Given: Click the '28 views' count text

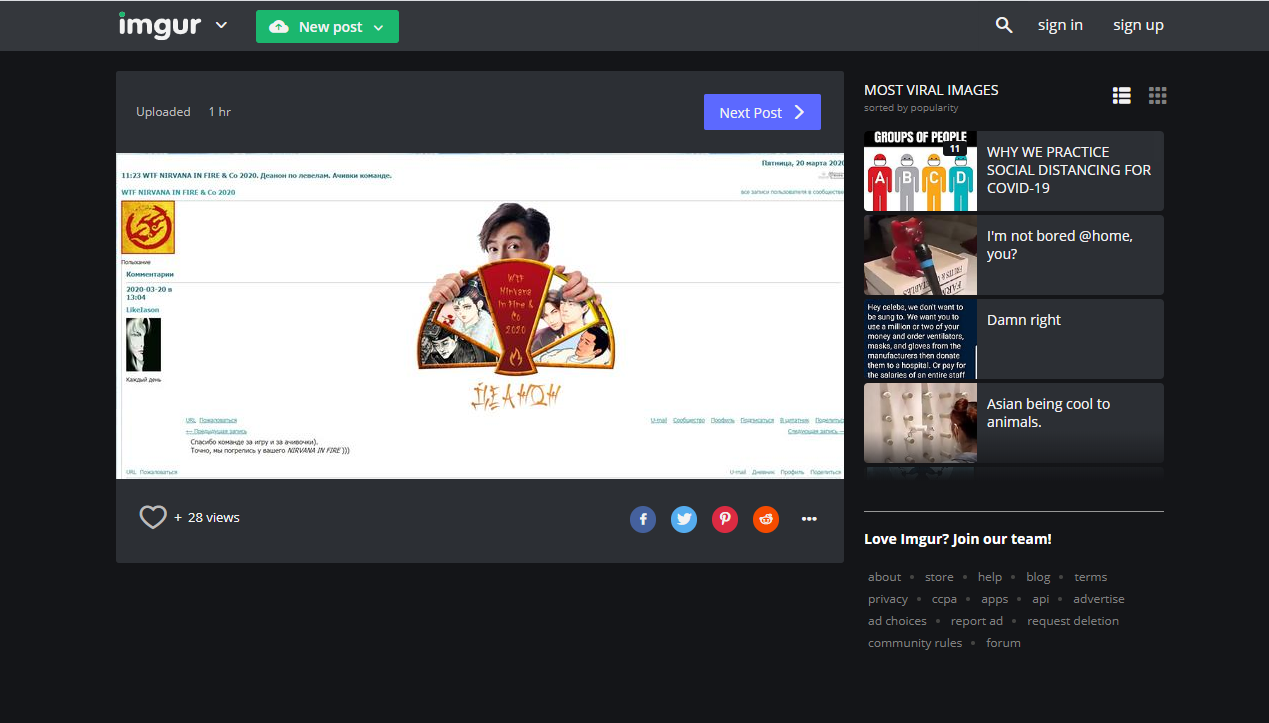Looking at the screenshot, I should click(214, 517).
